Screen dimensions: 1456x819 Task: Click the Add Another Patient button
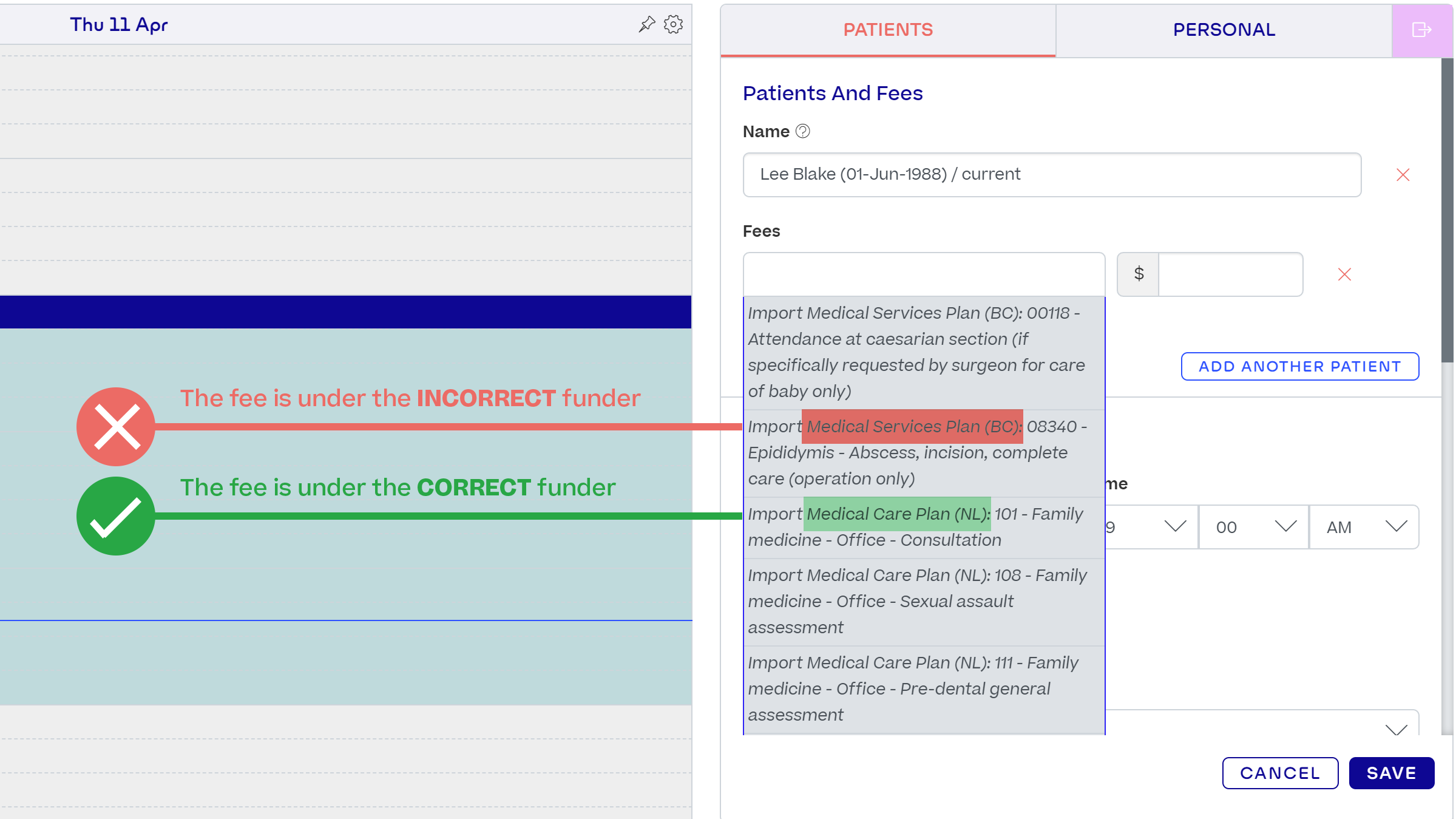click(1300, 367)
